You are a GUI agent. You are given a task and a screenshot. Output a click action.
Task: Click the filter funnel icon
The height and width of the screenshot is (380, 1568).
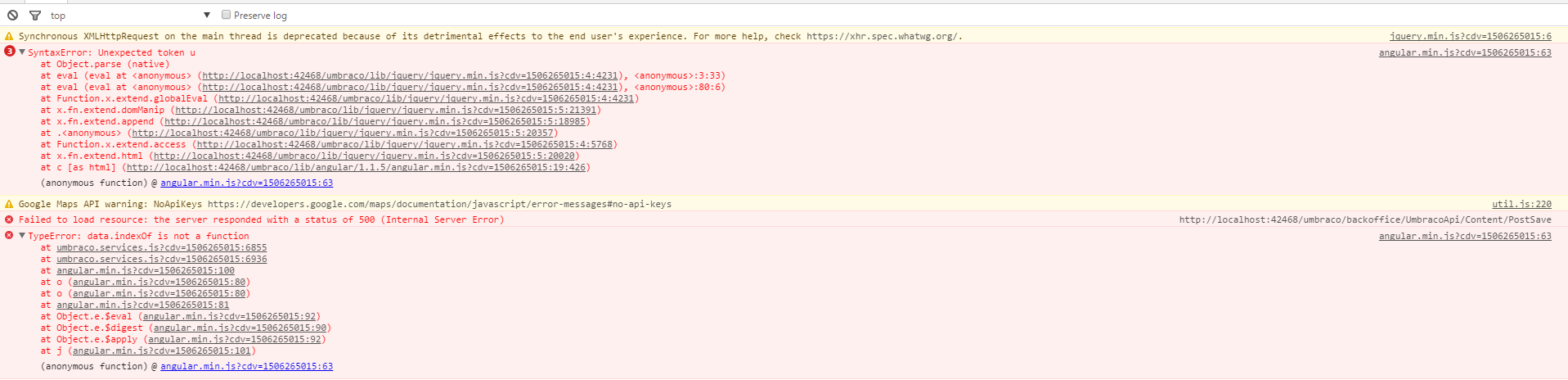pos(35,15)
